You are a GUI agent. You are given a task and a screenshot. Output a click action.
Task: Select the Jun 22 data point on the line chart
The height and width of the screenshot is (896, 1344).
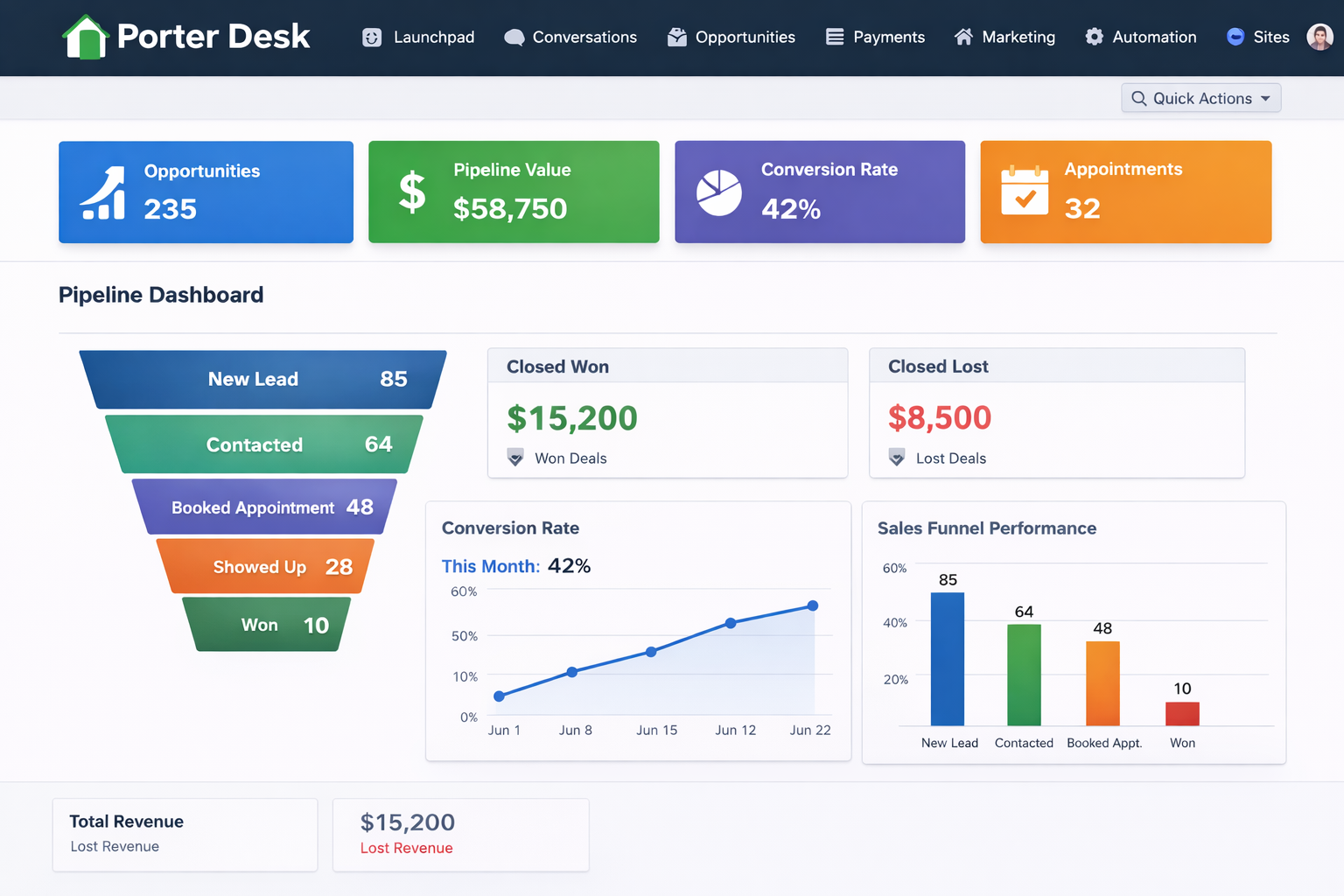[813, 605]
